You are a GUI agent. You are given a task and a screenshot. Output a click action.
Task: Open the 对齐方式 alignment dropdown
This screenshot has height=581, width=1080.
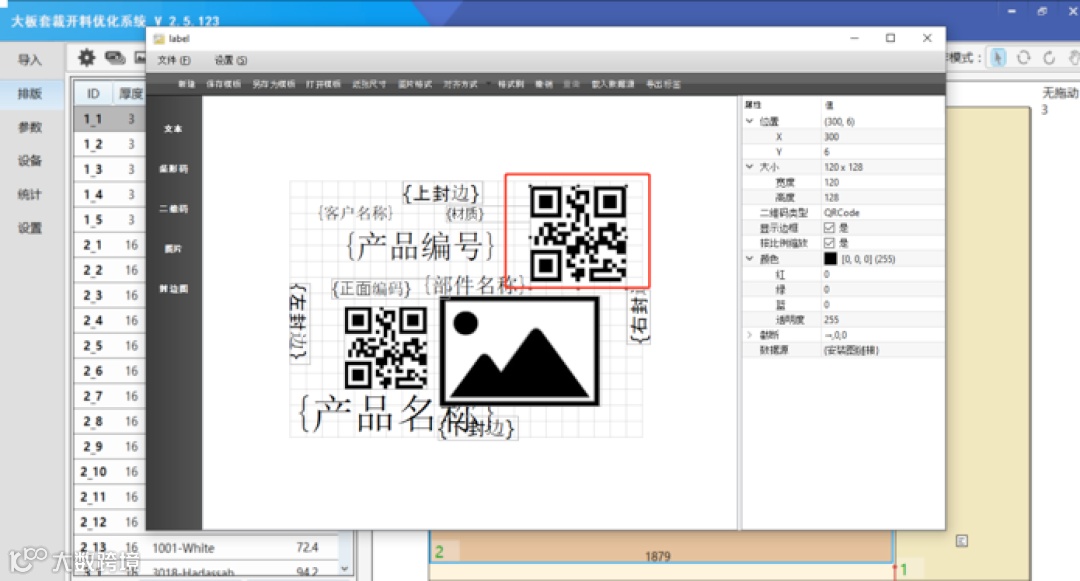pos(461,84)
